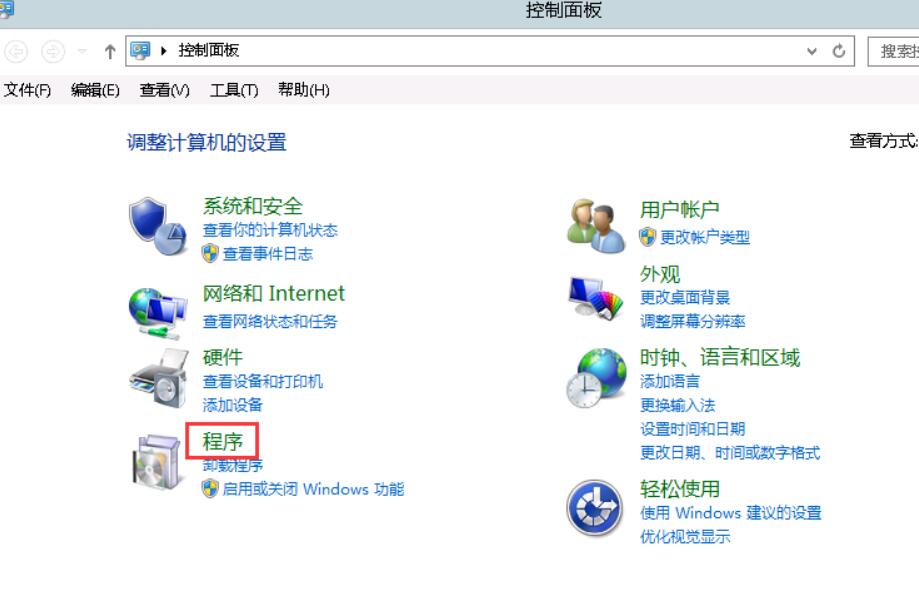Click the Clock, Language and Region globe icon

pos(596,378)
